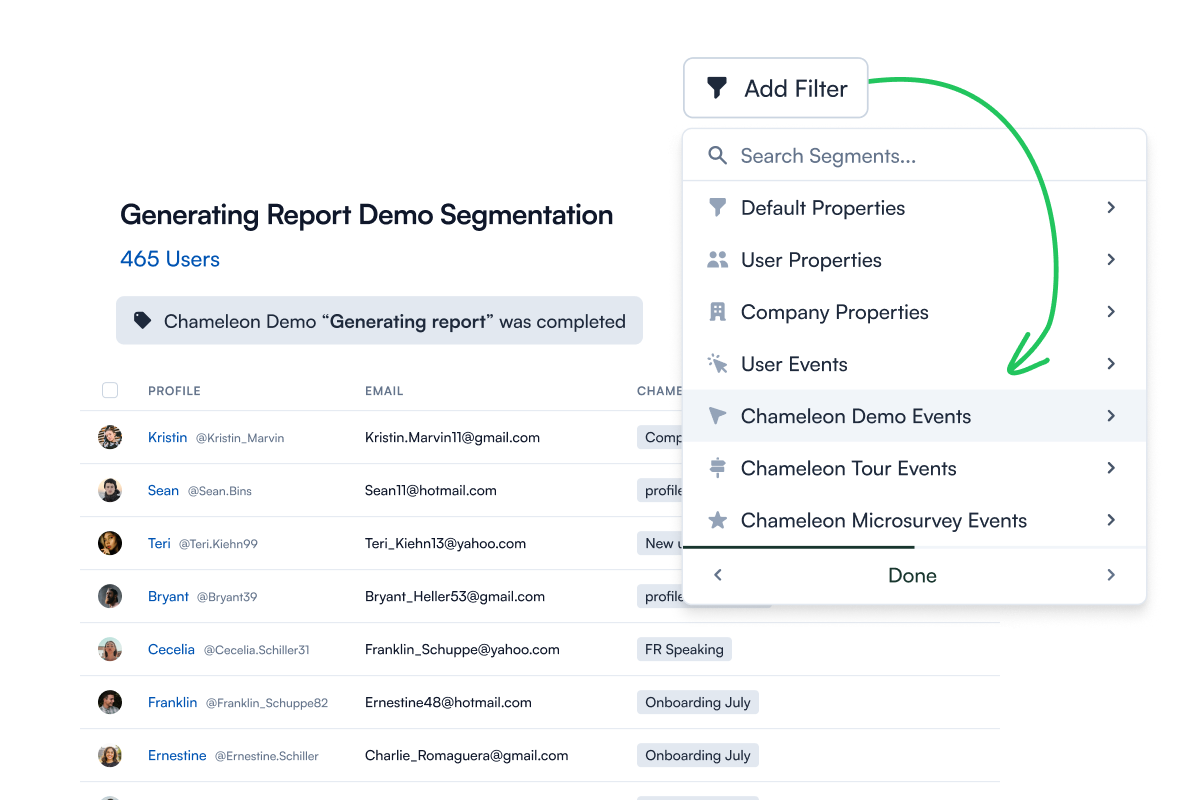Expand User Properties chevron arrow
The height and width of the screenshot is (800, 1200).
(1111, 259)
